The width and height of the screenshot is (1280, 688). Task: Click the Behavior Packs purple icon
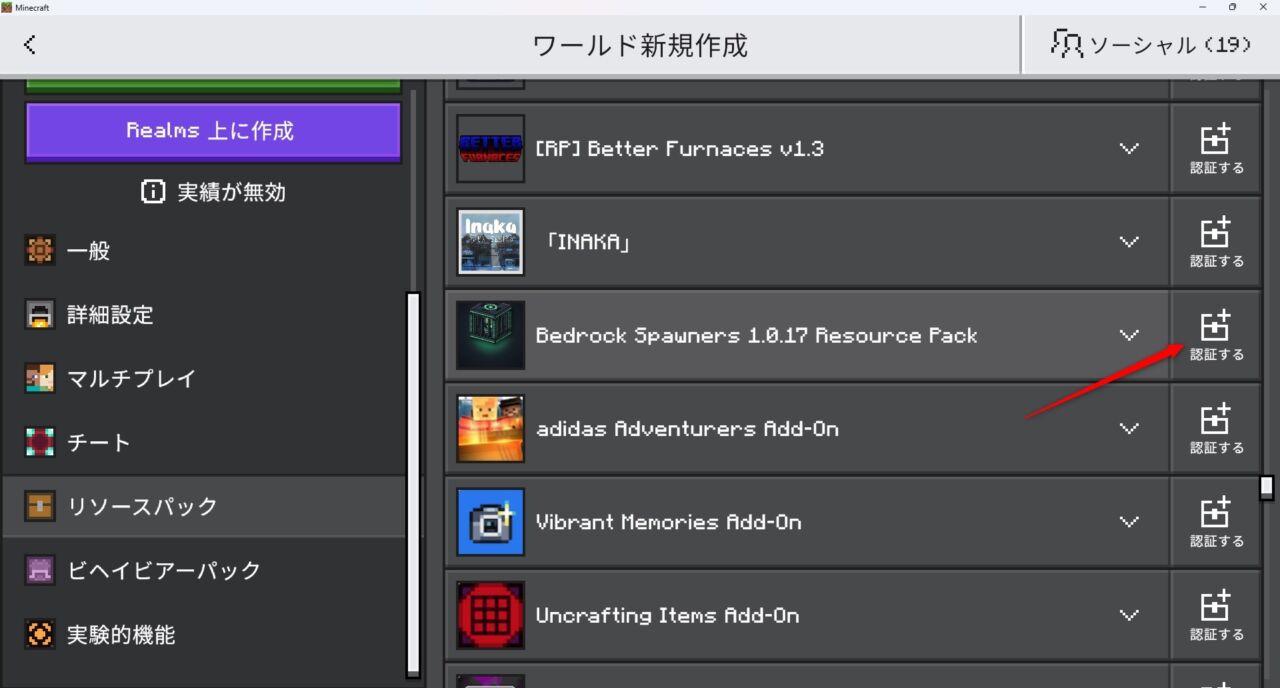(40, 571)
